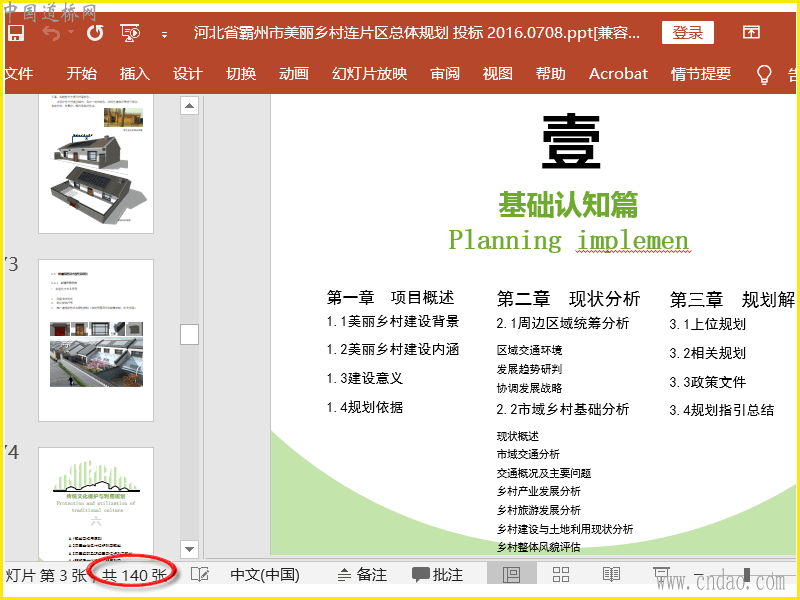The width and height of the screenshot is (800, 600).
Task: Click the 第一章 项目概述 heading
Action: tap(390, 297)
